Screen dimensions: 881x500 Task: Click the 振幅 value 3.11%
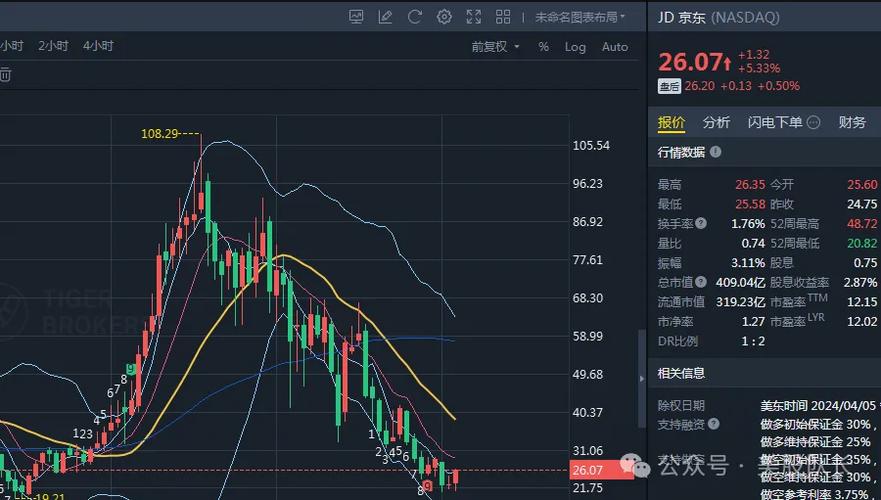(748, 262)
